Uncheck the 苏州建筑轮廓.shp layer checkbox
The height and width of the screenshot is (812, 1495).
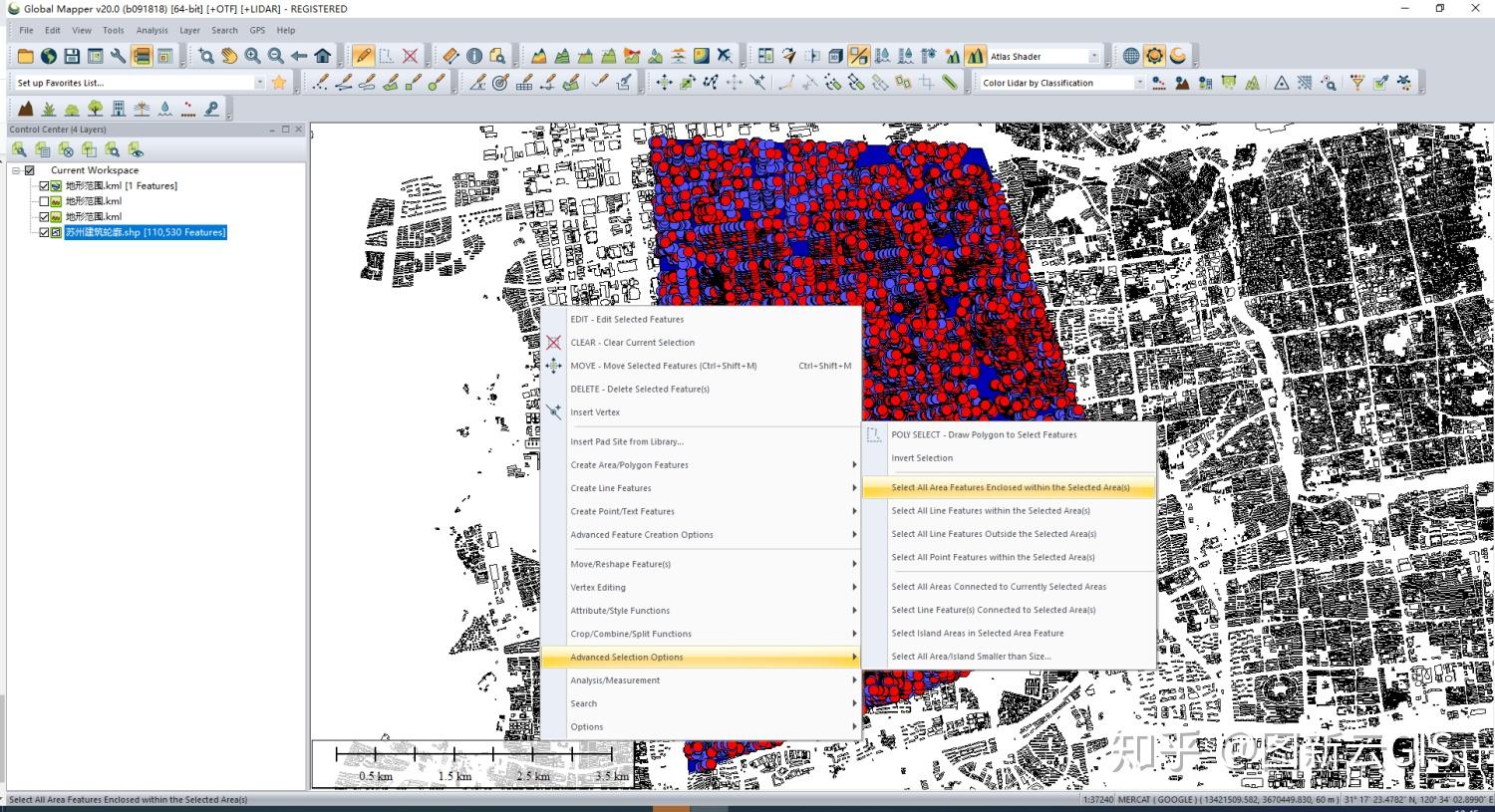tap(44, 232)
